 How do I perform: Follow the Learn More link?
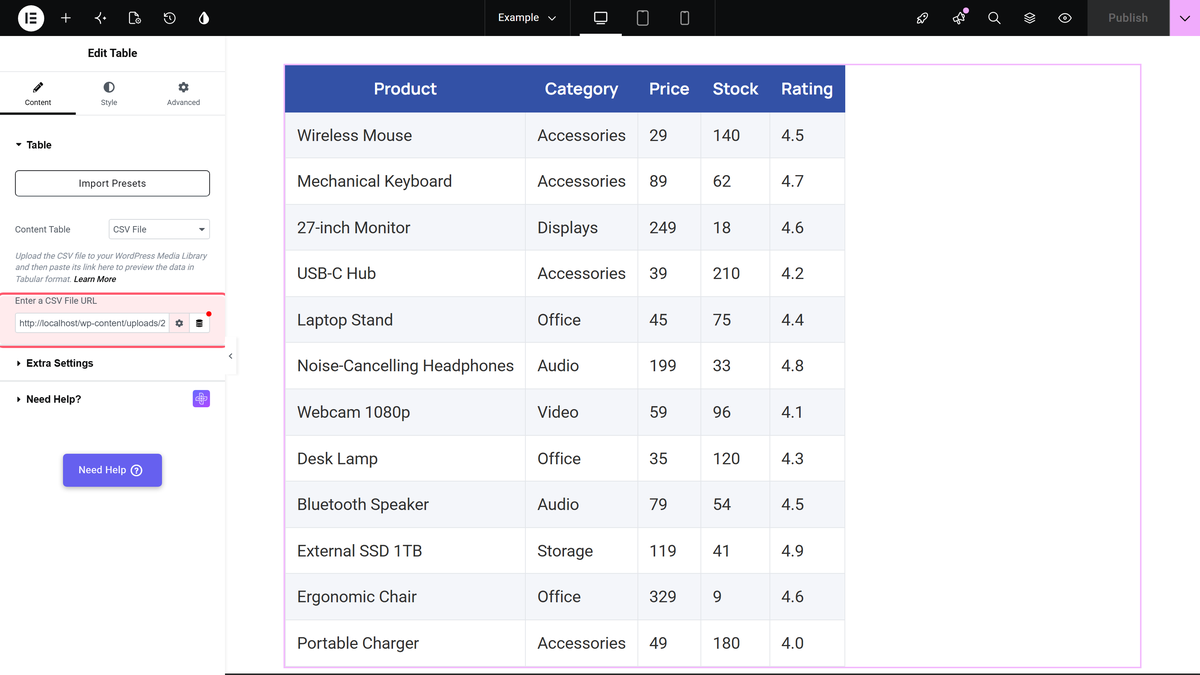(95, 279)
